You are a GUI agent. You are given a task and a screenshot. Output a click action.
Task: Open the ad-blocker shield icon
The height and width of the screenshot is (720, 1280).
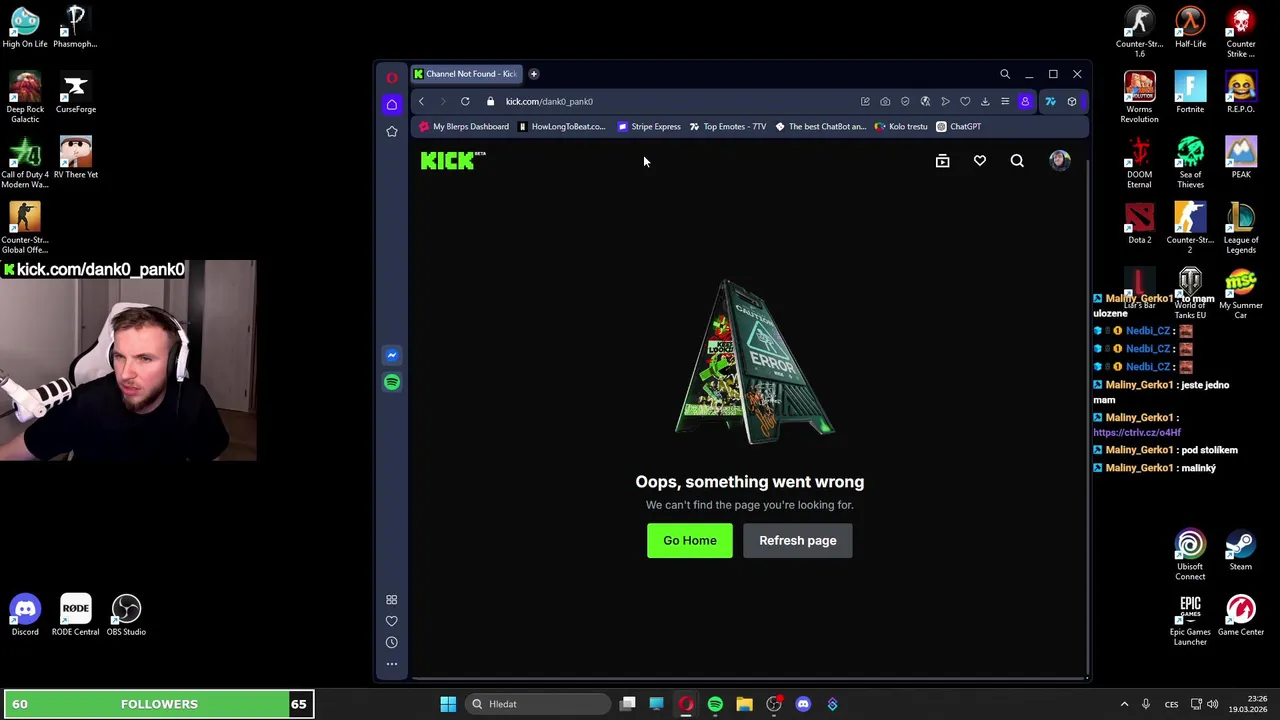[x=905, y=101]
